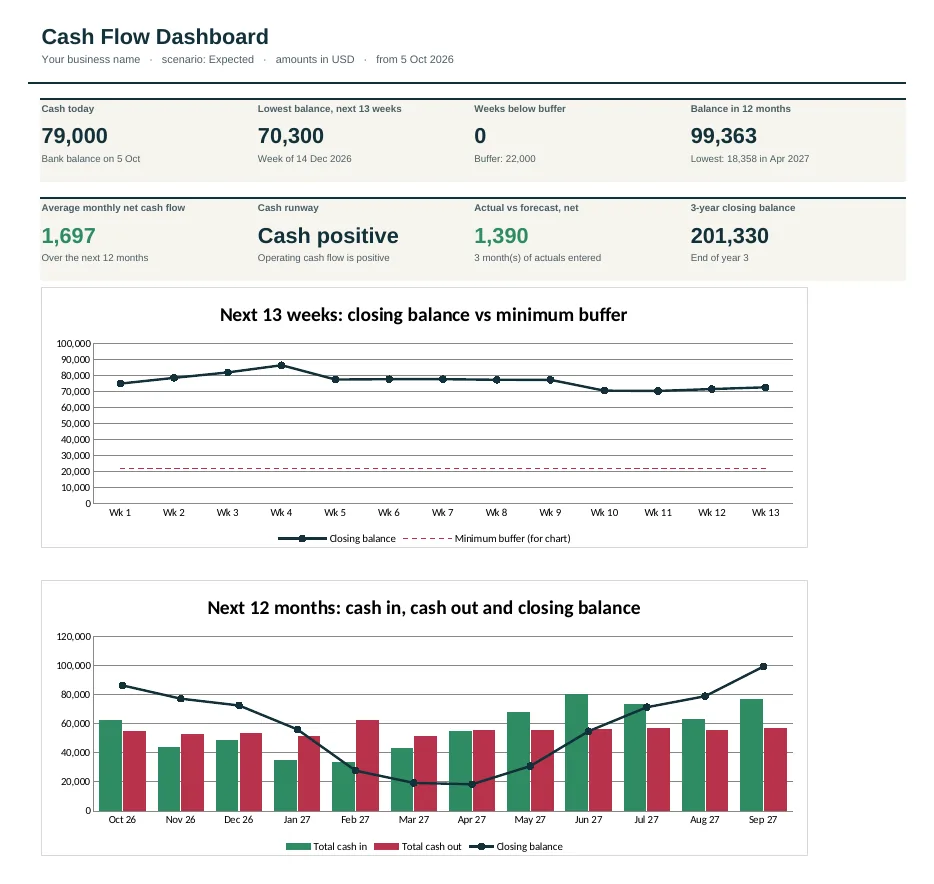Select average monthly net cash flow 1,697
Viewport: 934px width, 884px height.
click(69, 236)
